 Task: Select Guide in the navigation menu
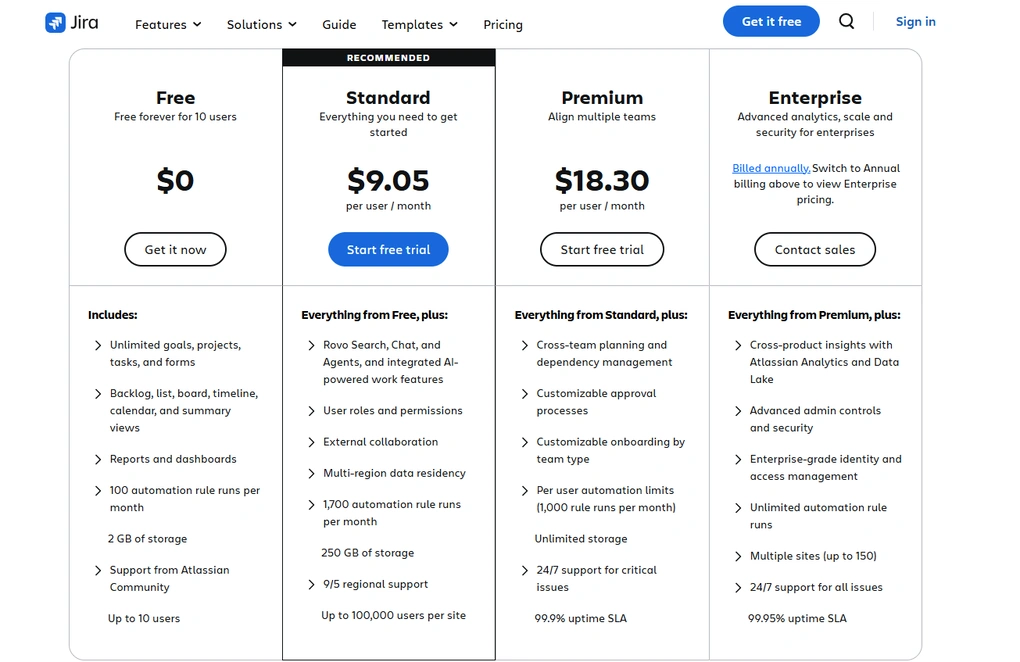(x=339, y=24)
